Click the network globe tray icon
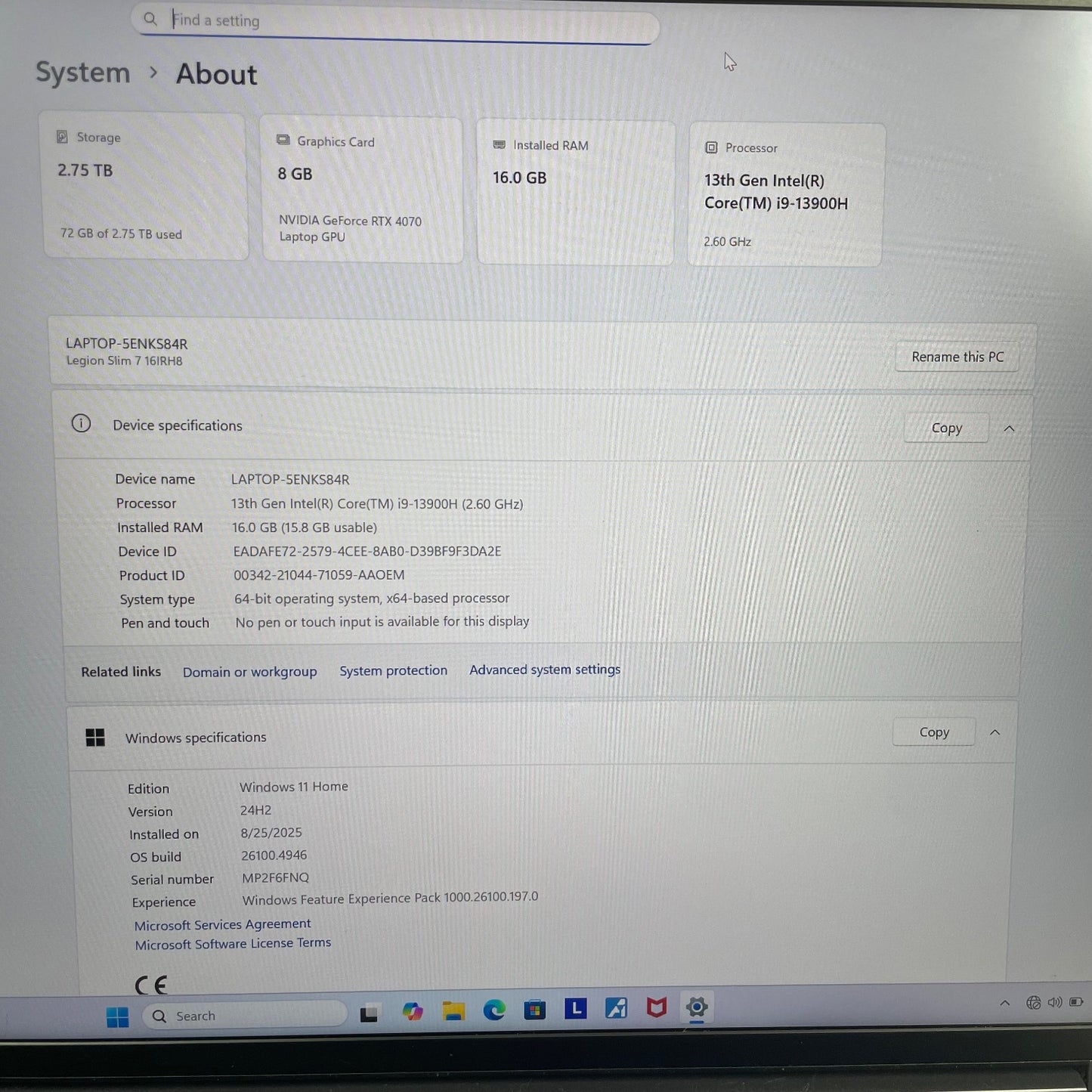 tap(1033, 1003)
